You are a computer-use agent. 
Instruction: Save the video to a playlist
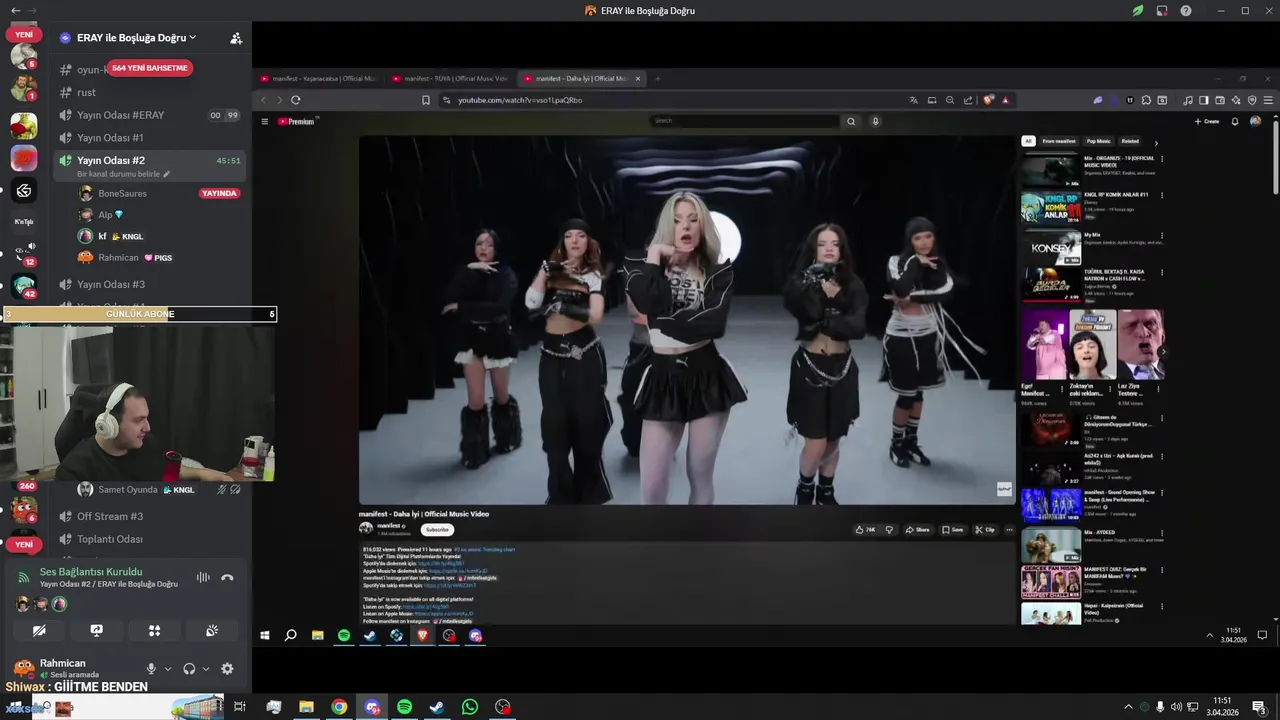click(x=952, y=530)
